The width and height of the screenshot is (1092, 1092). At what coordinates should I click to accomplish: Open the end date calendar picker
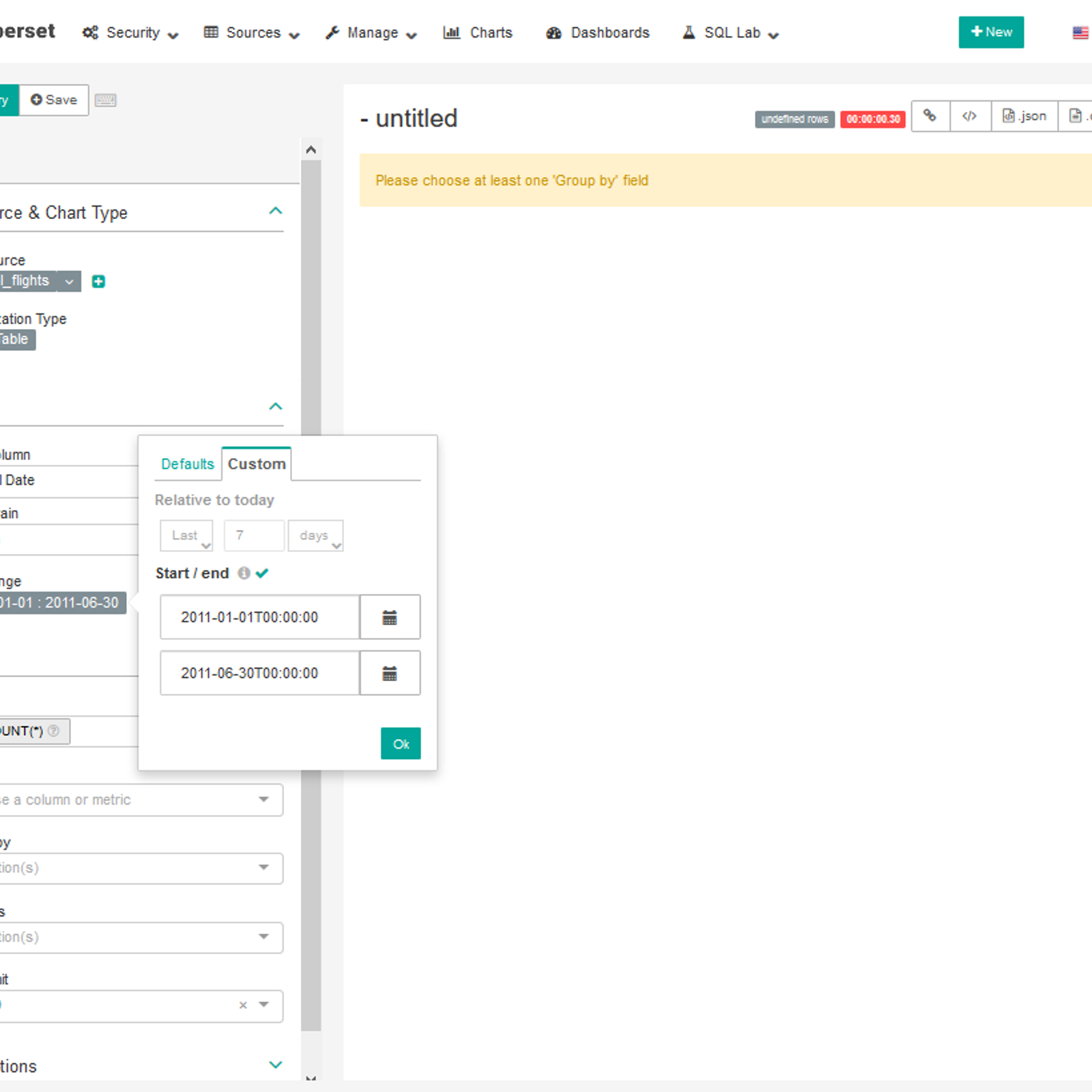[390, 673]
